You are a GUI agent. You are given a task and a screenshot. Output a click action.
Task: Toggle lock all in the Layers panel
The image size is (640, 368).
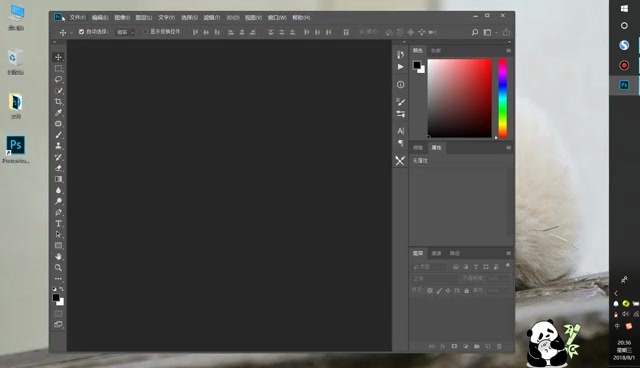467,290
